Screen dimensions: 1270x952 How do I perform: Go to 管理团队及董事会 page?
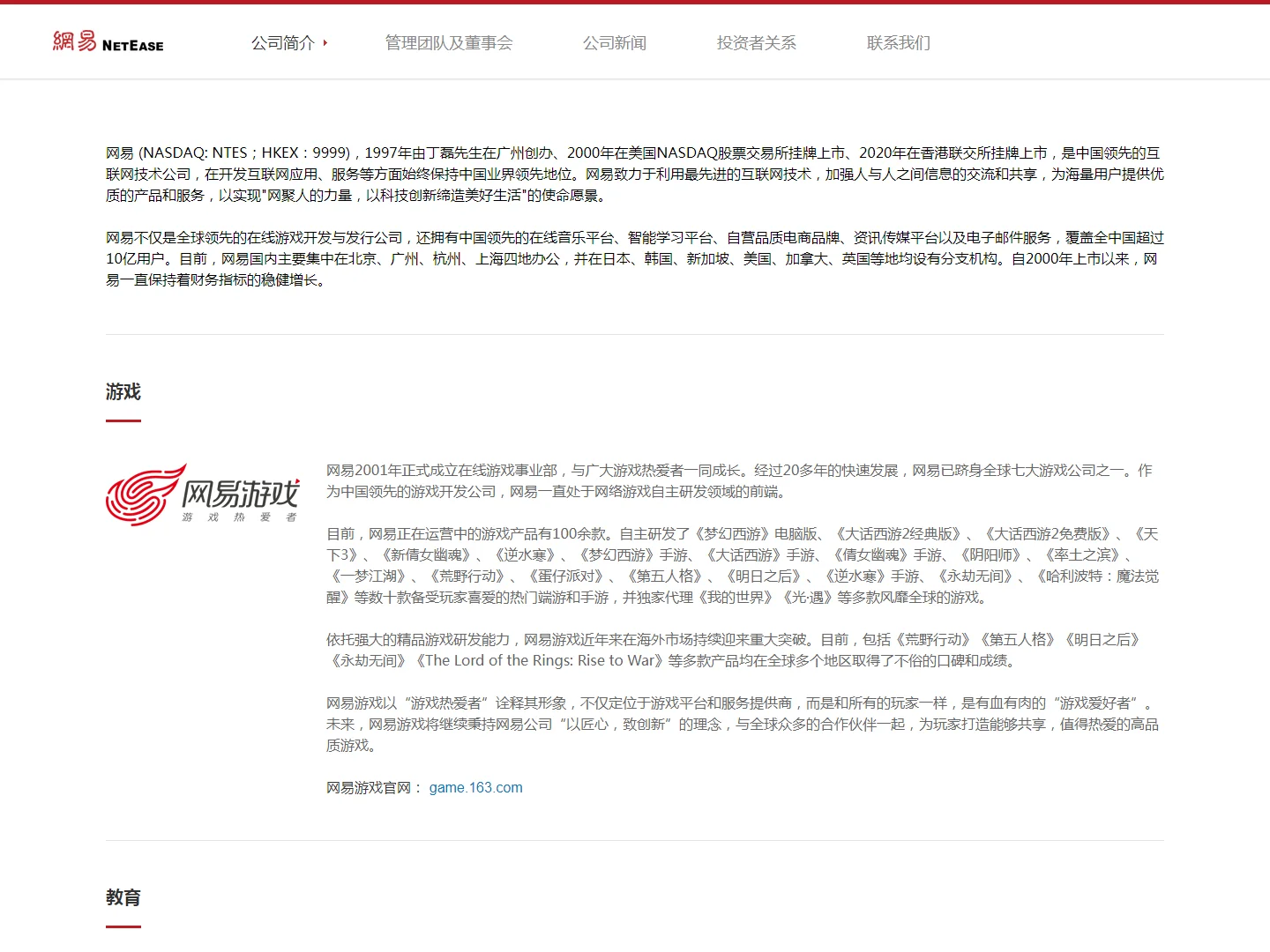[449, 42]
